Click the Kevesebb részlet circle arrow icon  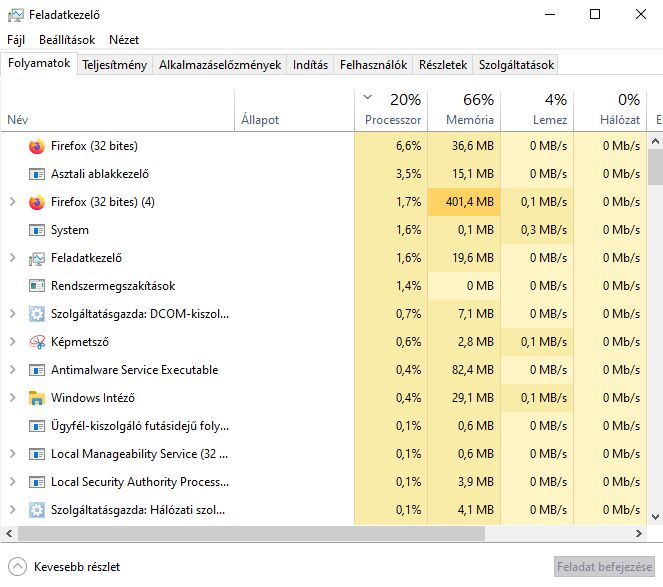click(17, 567)
